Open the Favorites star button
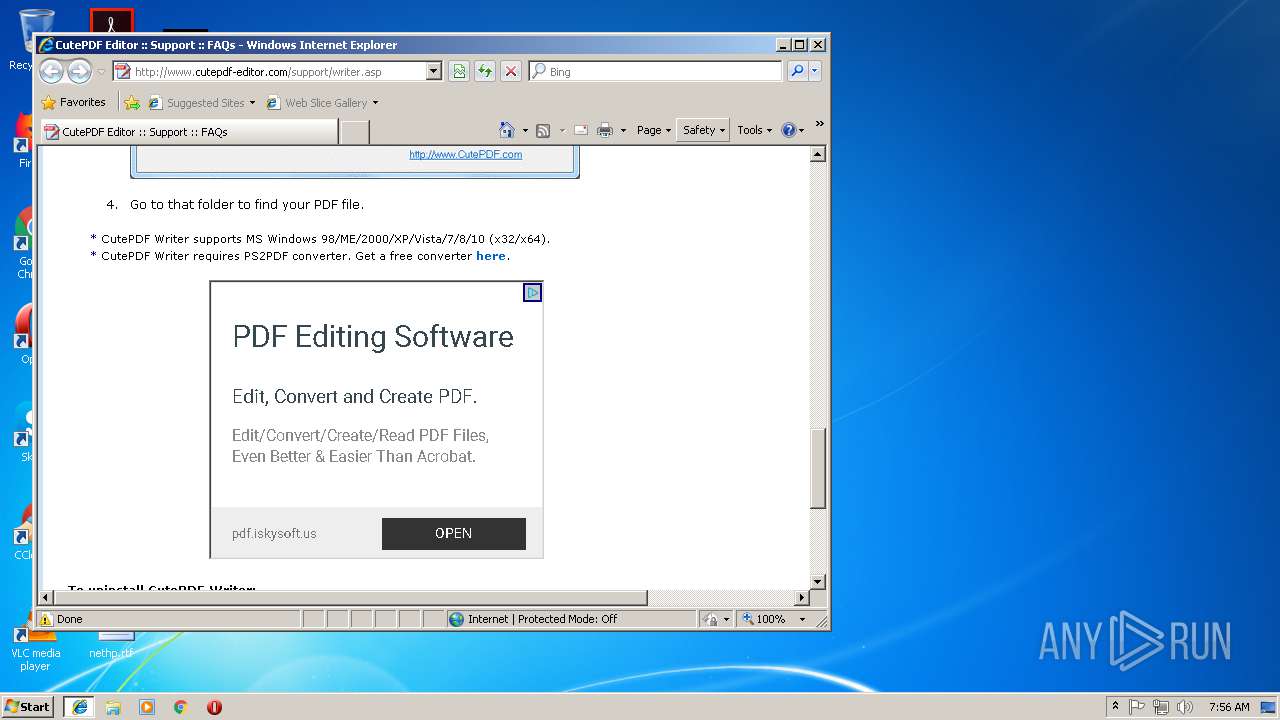 pyautogui.click(x=73, y=102)
